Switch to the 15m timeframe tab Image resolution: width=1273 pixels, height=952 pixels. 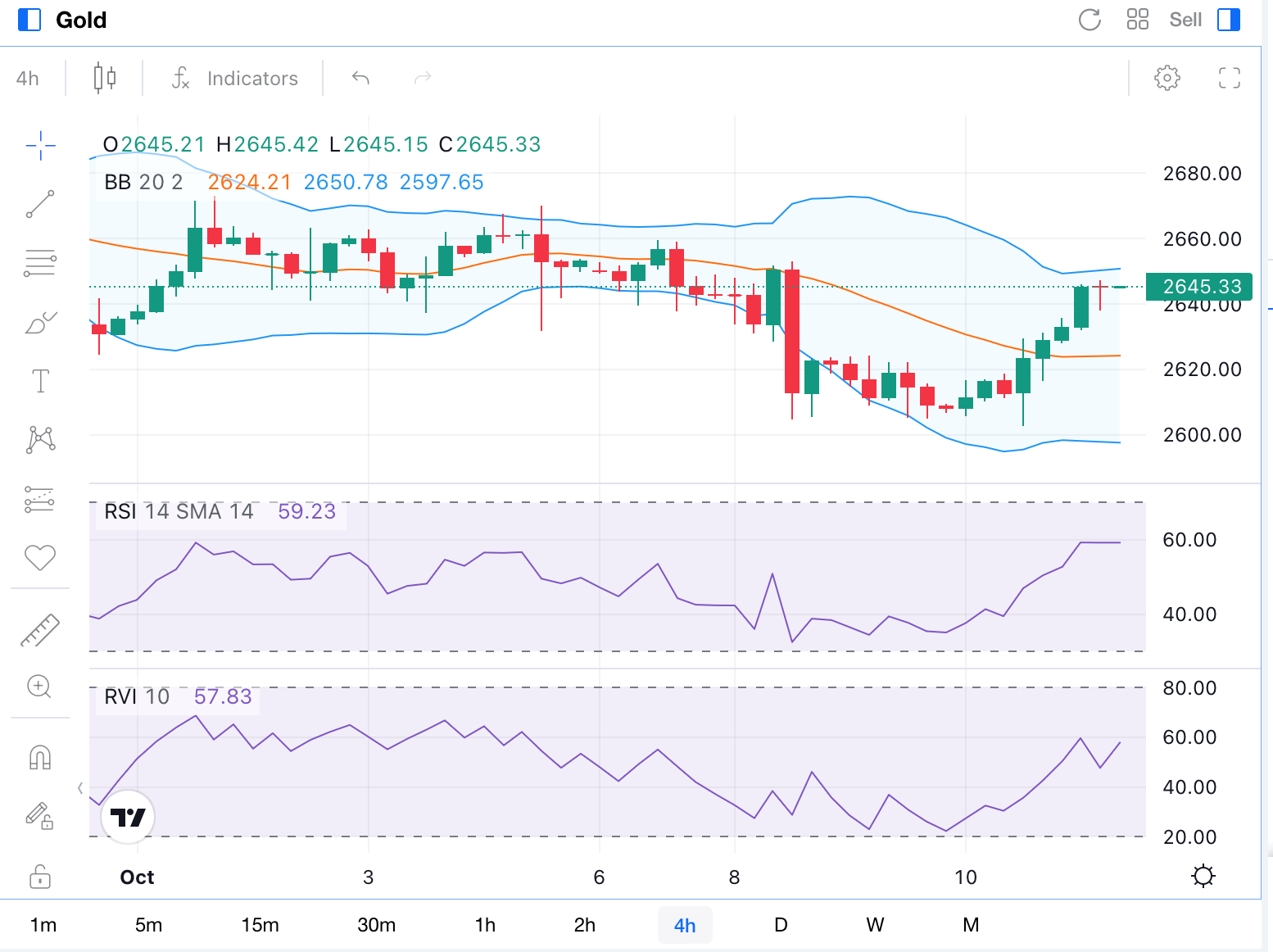[x=260, y=925]
